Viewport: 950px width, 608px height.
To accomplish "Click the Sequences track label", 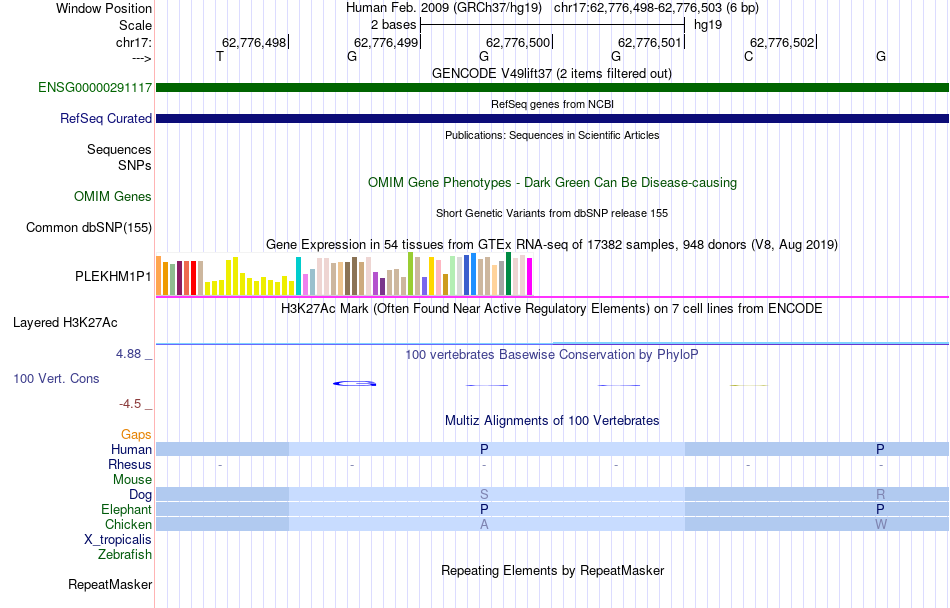I will [119, 150].
